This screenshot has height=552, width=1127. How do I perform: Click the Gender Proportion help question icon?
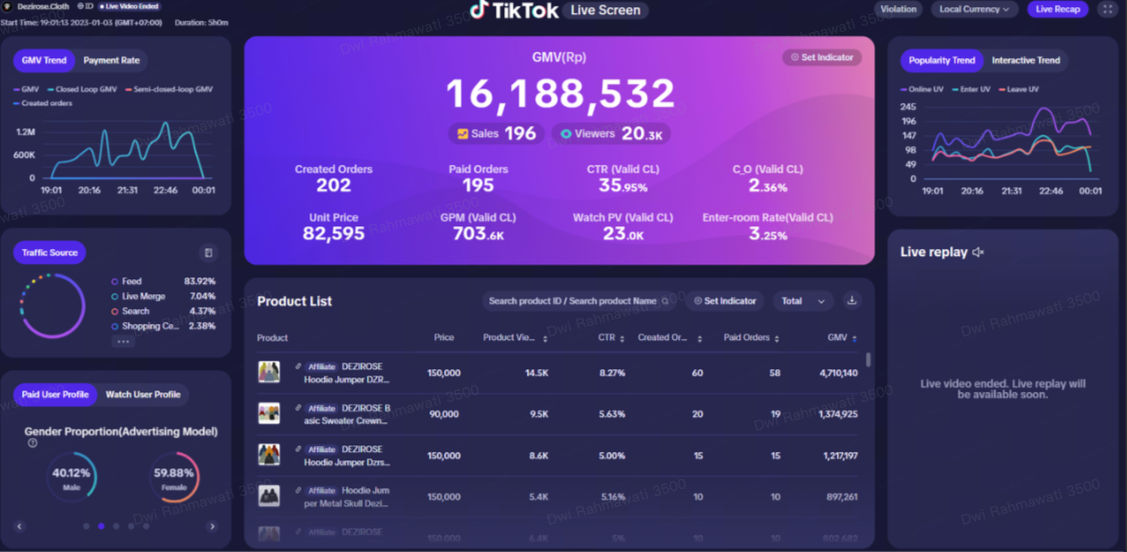(x=32, y=443)
